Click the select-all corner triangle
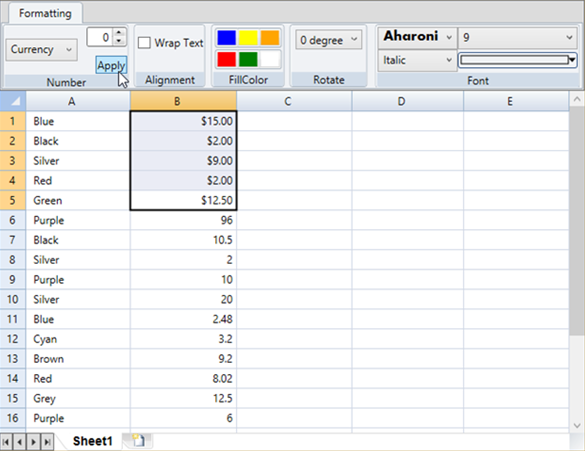The image size is (585, 451). (13, 101)
